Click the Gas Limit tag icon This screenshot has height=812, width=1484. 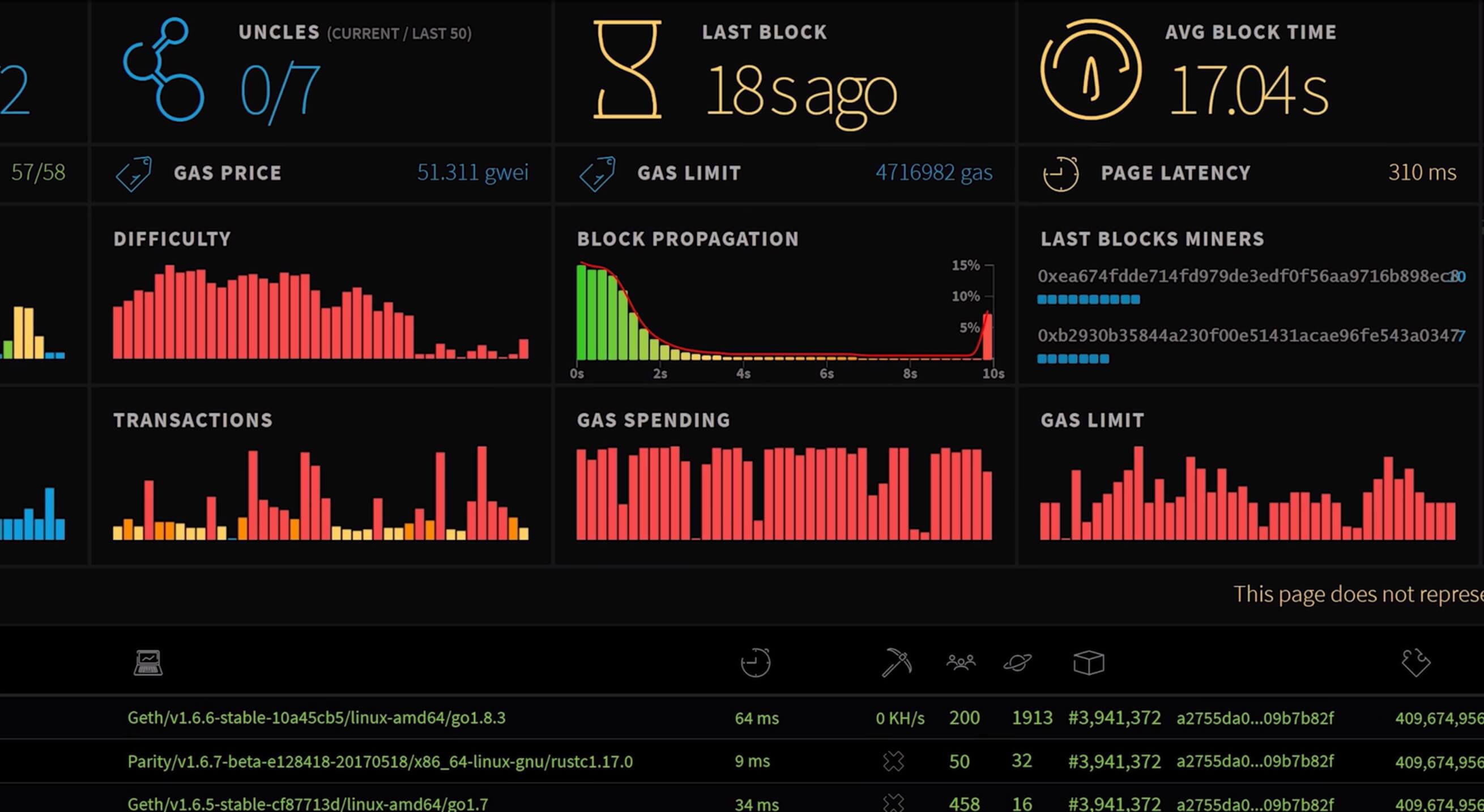click(598, 173)
